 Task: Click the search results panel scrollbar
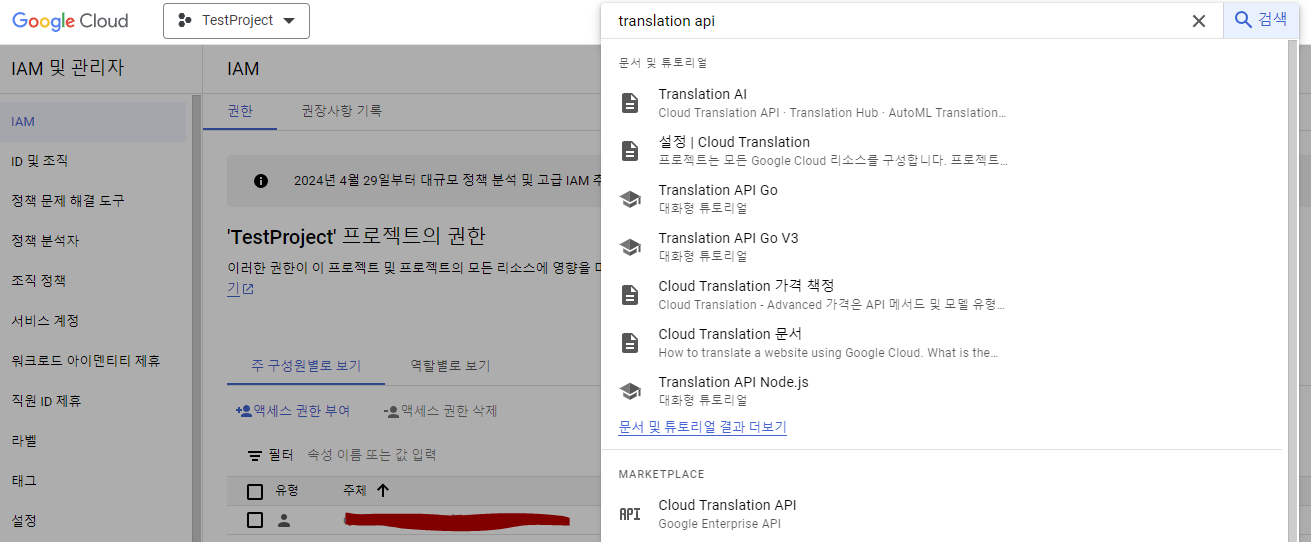point(1292,290)
